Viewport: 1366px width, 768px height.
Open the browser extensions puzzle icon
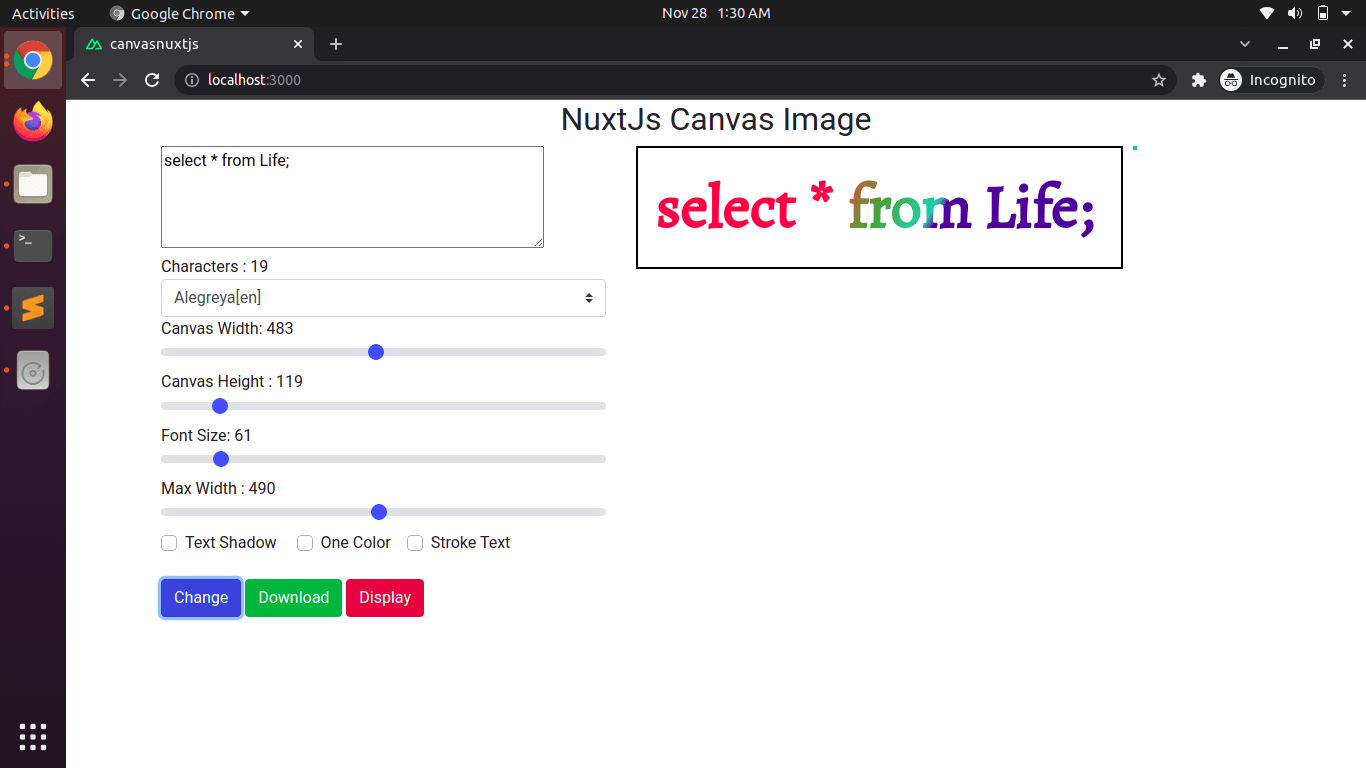click(x=1198, y=80)
